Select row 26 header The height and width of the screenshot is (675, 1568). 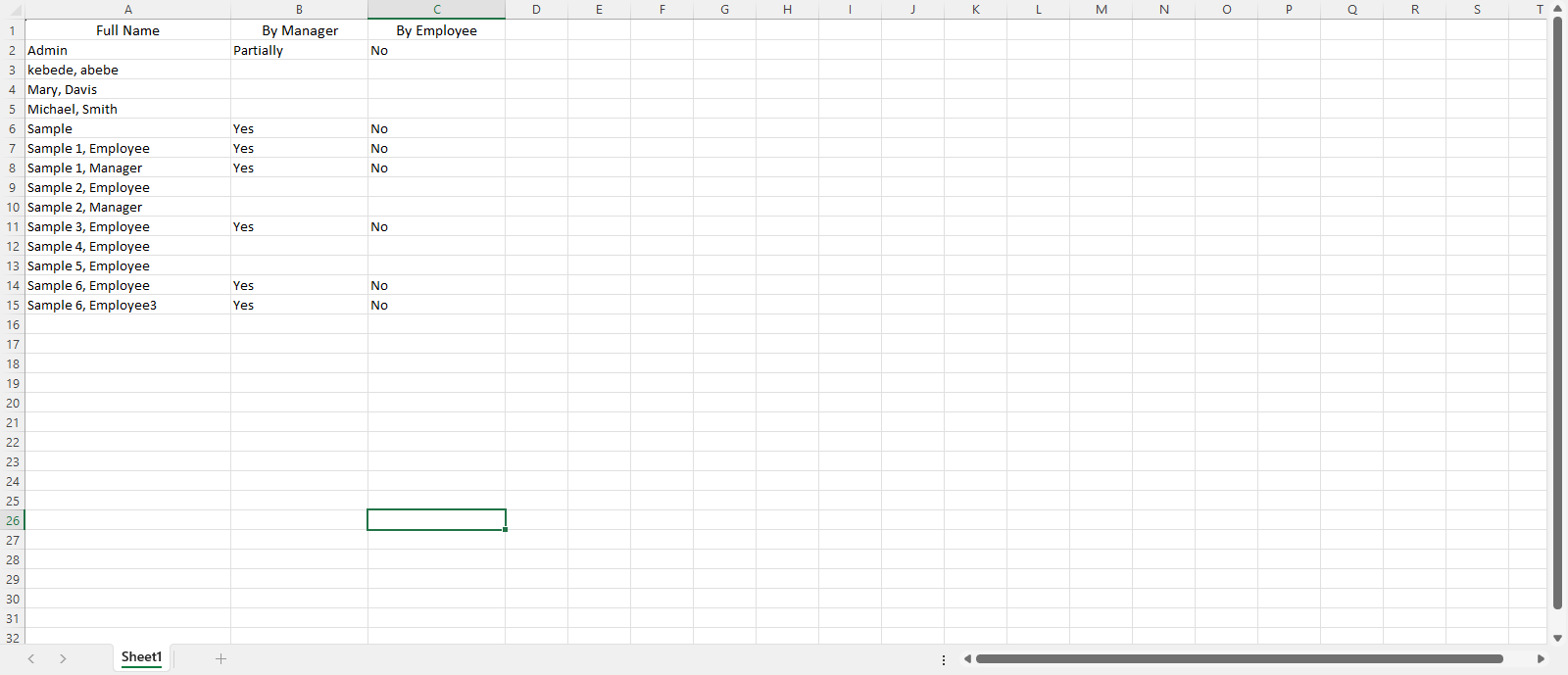[12, 520]
